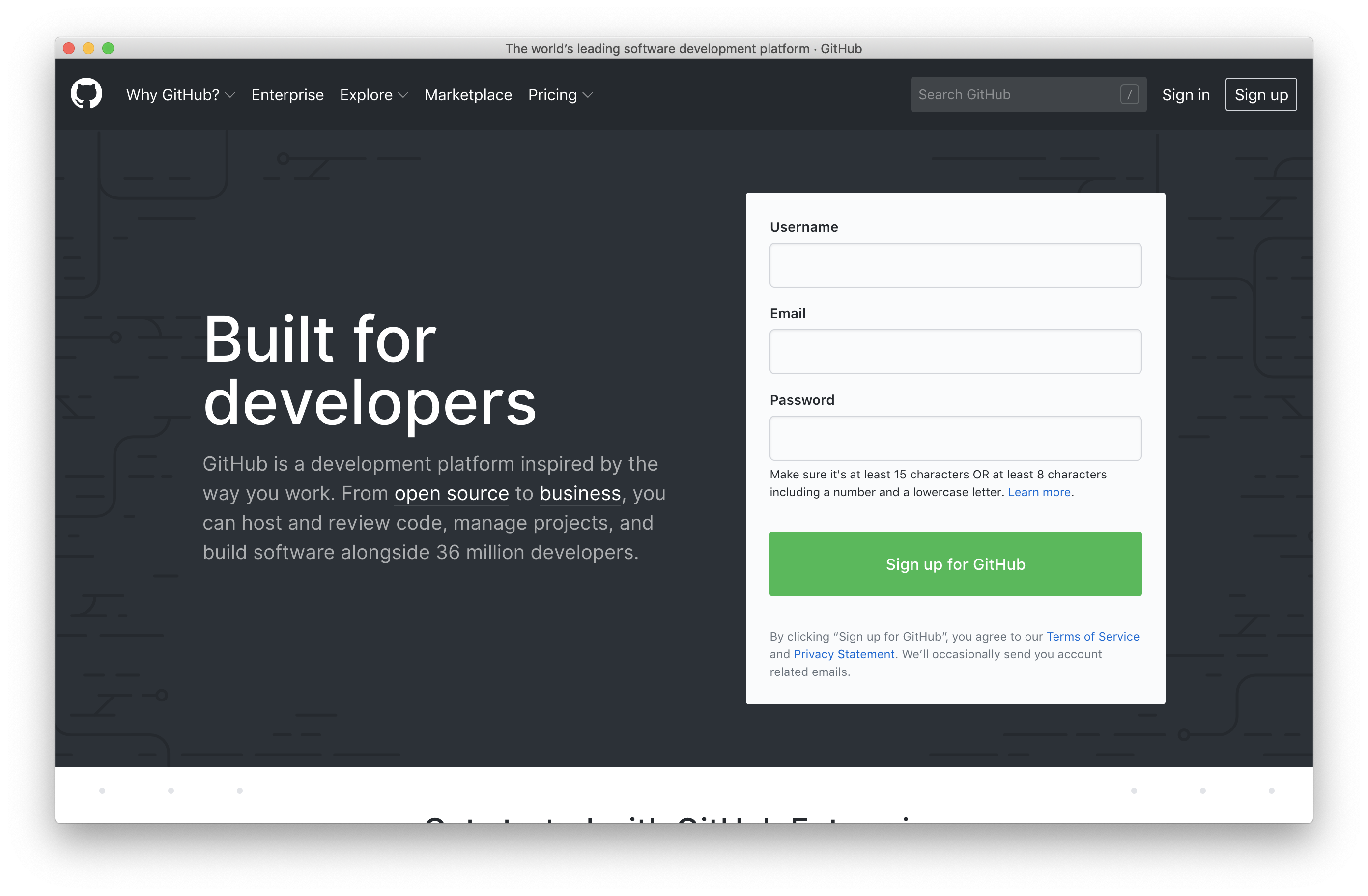This screenshot has width=1368, height=896.
Task: Click the Sign up button top right
Action: pos(1261,94)
